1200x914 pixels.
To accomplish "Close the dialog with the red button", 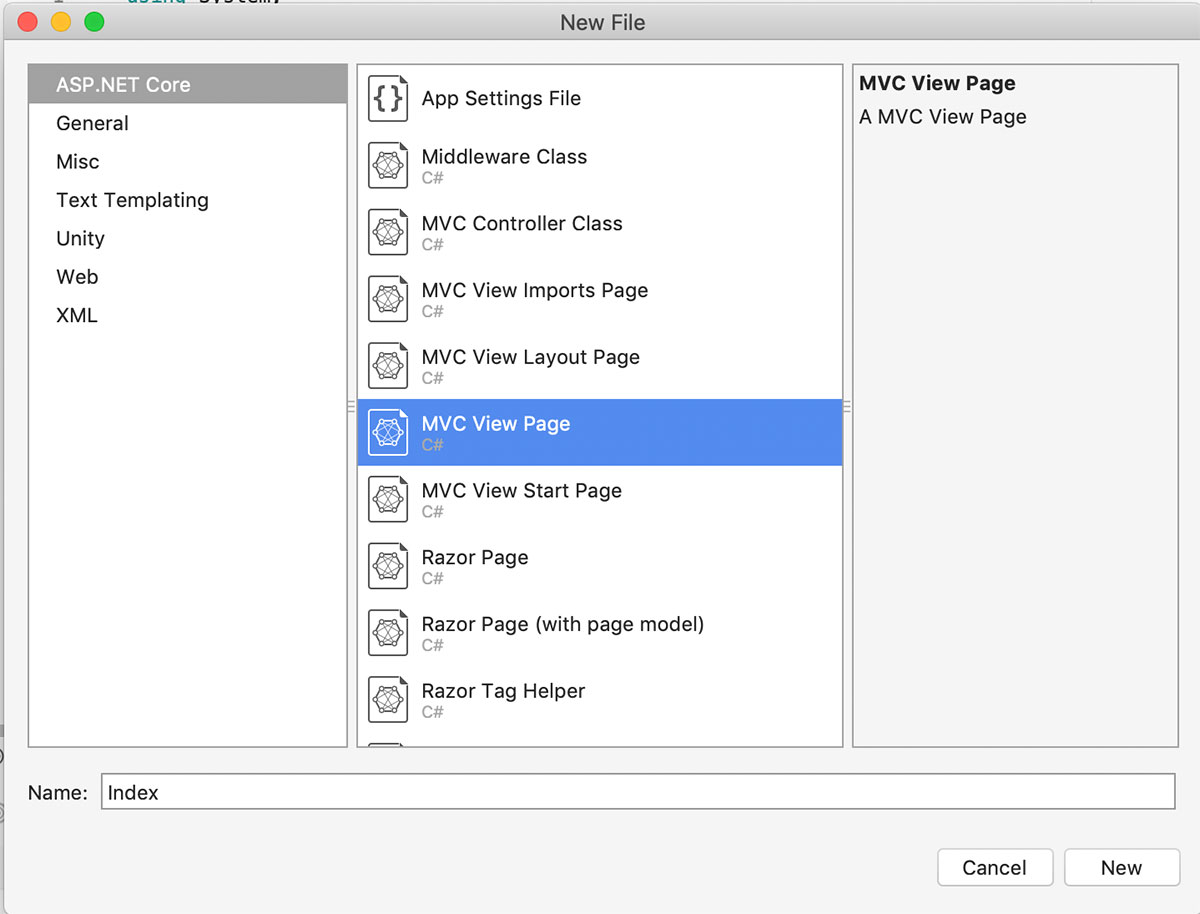I will point(28,22).
